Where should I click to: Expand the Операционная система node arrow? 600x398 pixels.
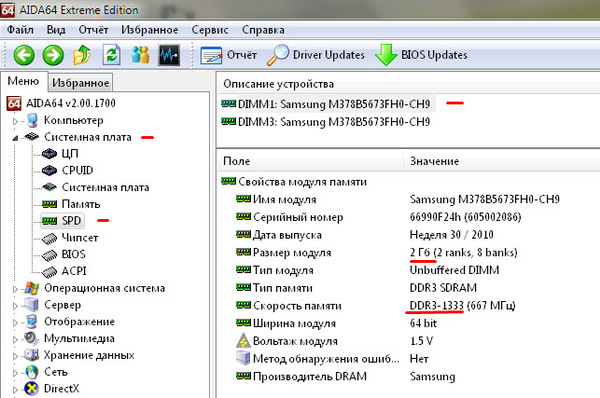pyautogui.click(x=15, y=289)
